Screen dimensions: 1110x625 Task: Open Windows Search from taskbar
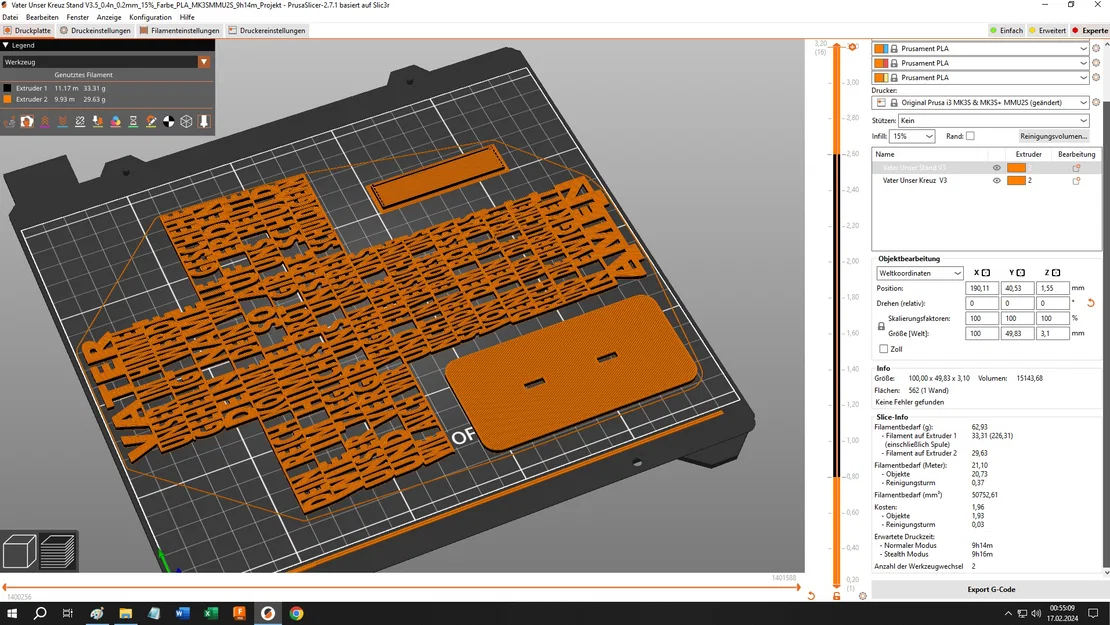[40, 613]
